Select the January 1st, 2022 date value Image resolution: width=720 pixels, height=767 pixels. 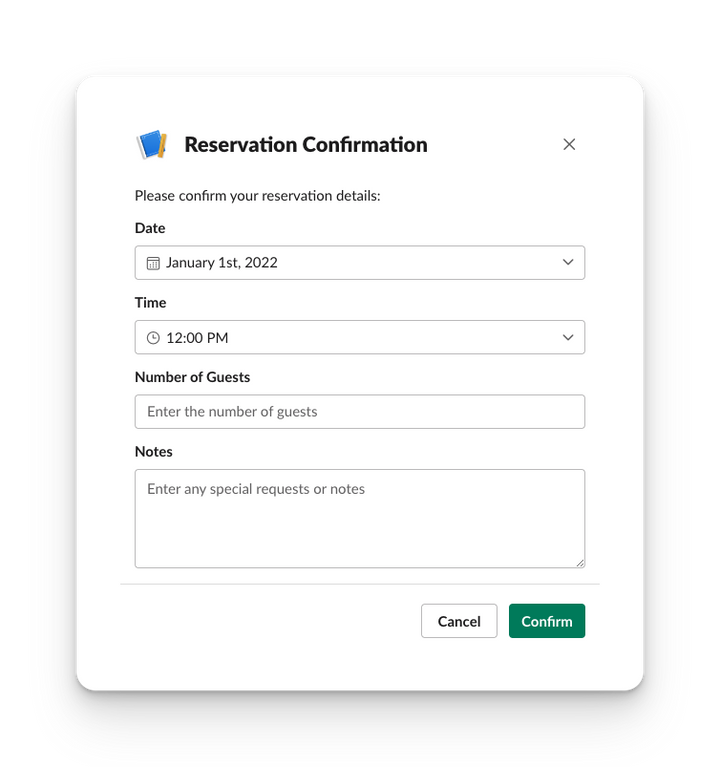point(222,263)
